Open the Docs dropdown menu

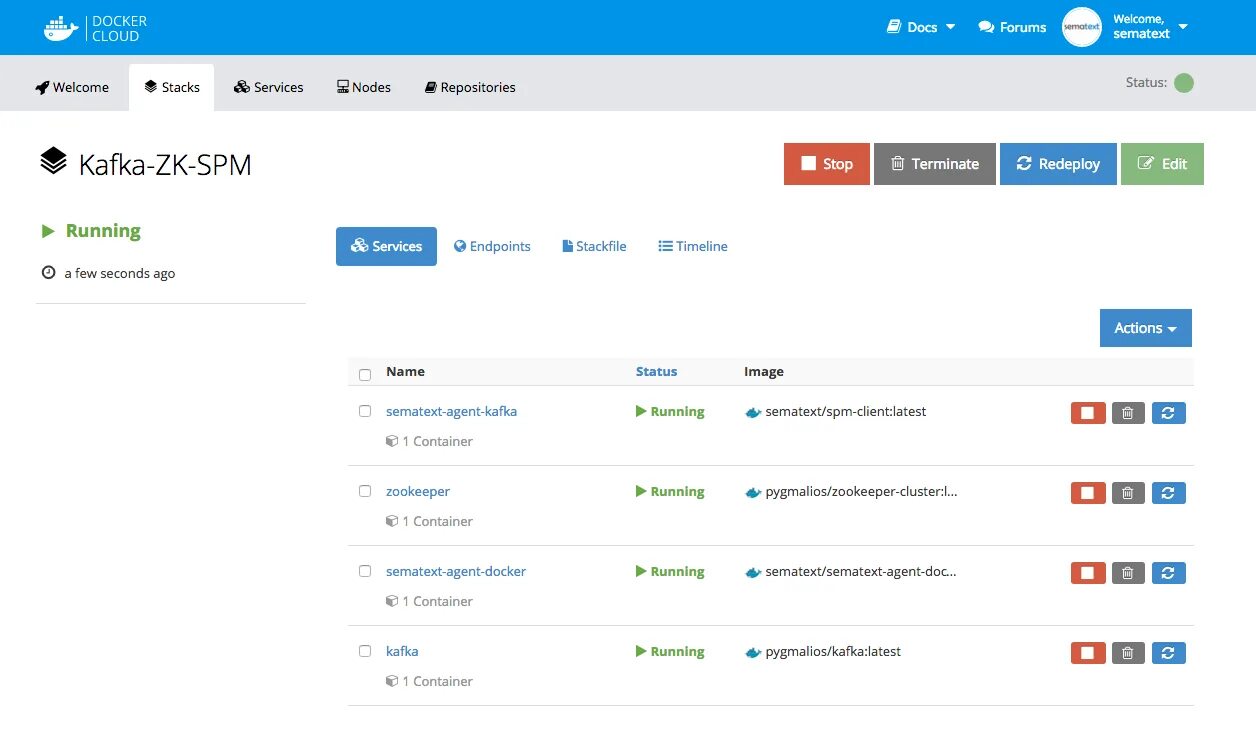921,27
